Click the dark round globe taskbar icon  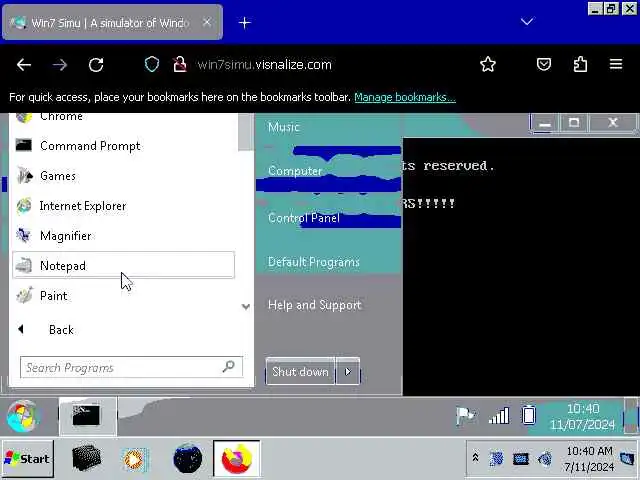pyautogui.click(x=187, y=459)
